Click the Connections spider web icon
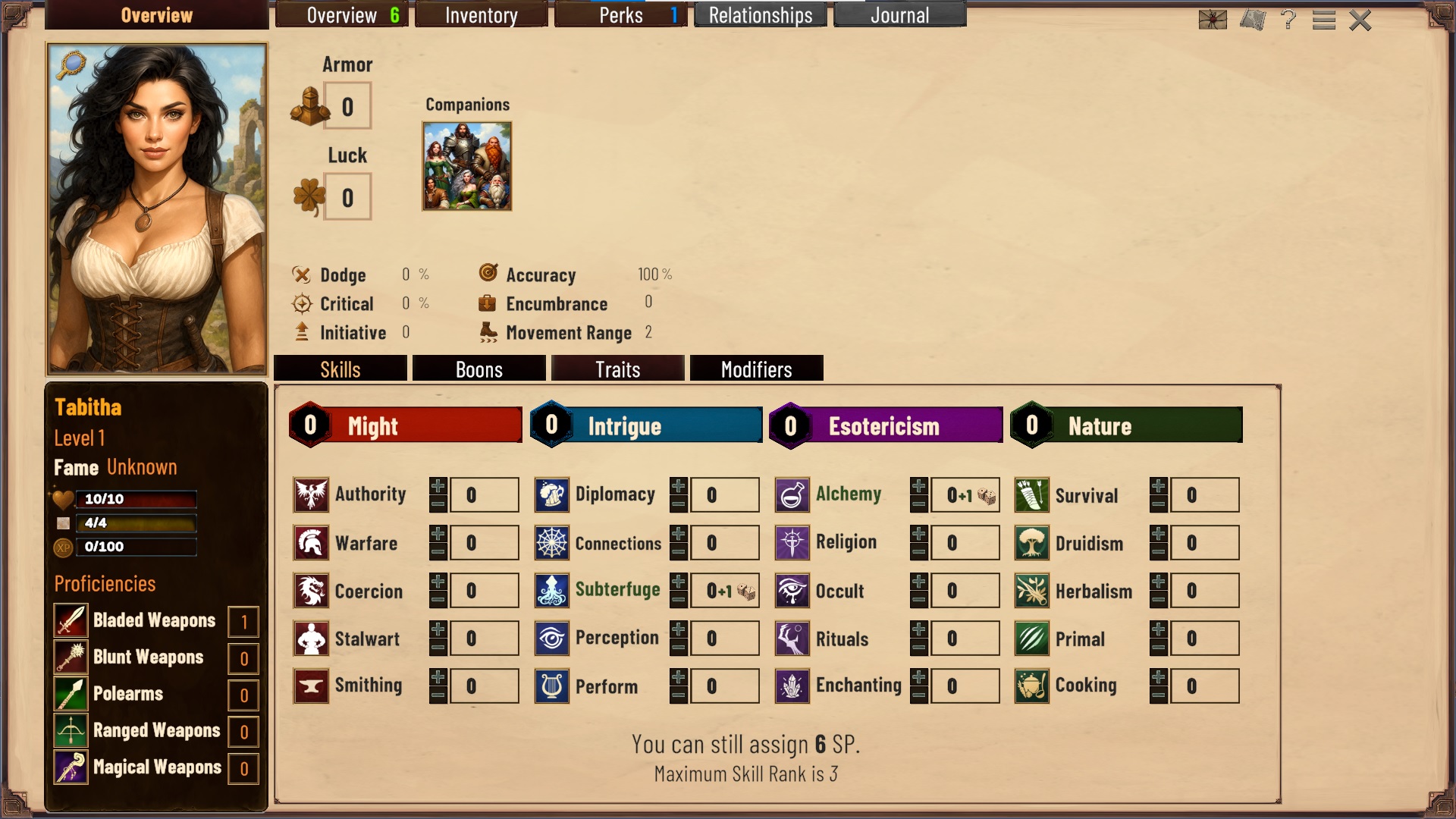 552,543
